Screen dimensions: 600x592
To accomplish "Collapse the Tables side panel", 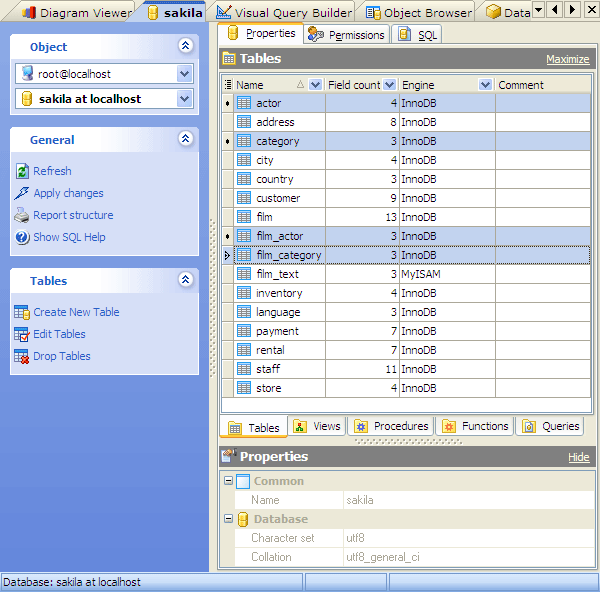I will click(x=186, y=279).
